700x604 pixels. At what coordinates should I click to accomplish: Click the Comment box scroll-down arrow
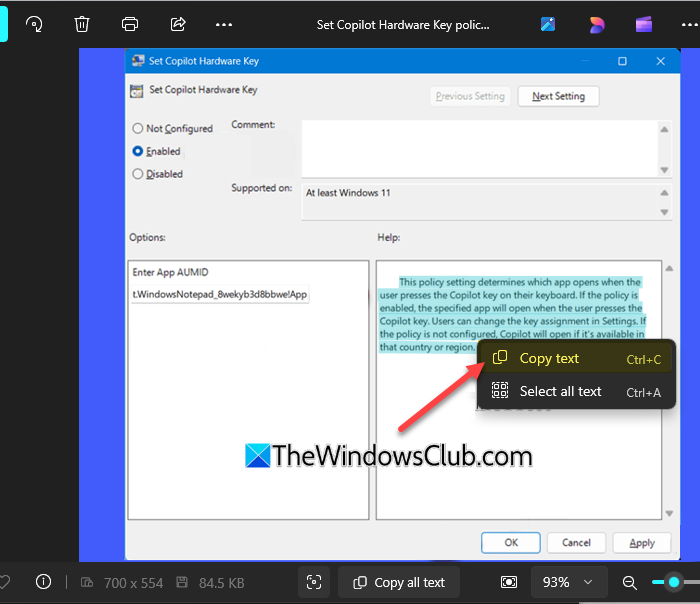[664, 170]
